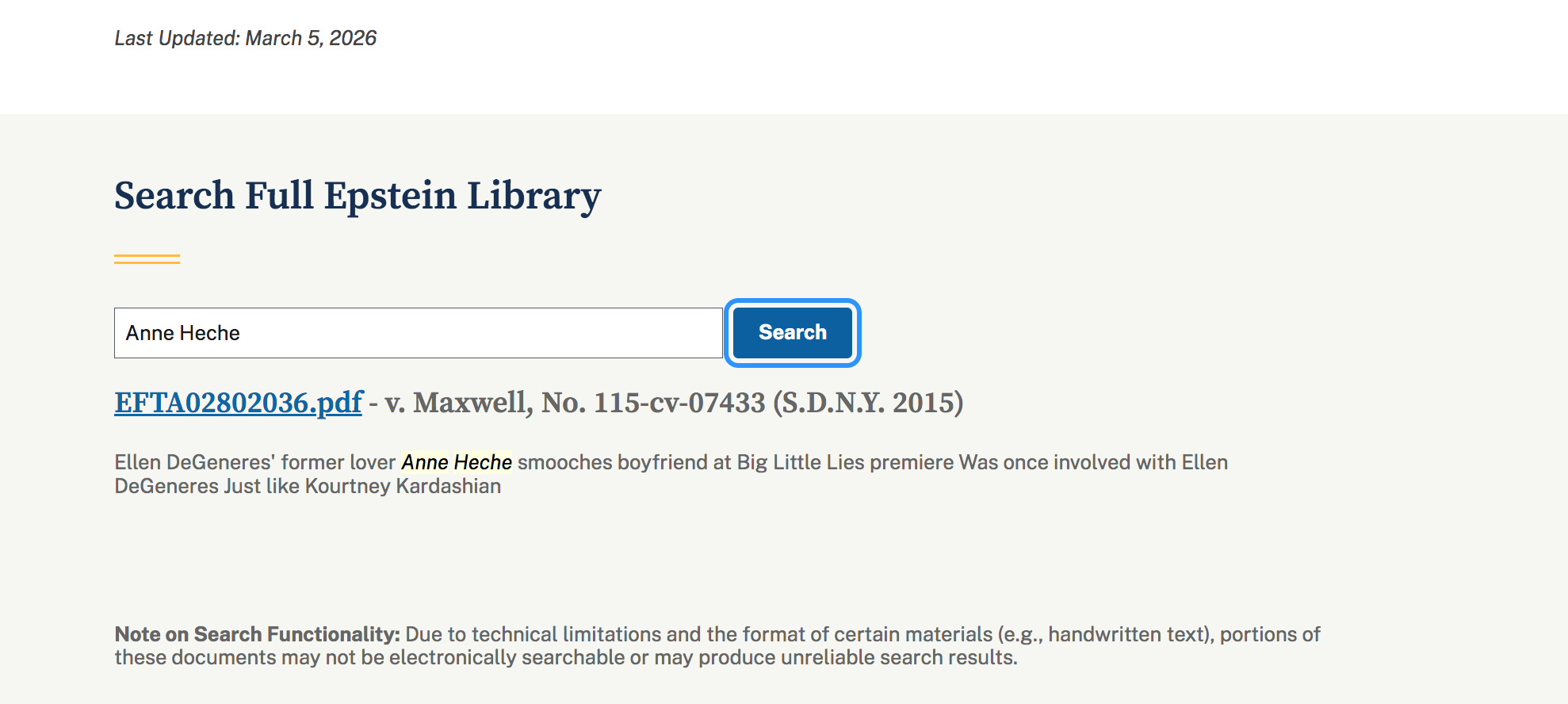
Task: Select the highlighted word Heche in snippet
Action: [x=483, y=462]
